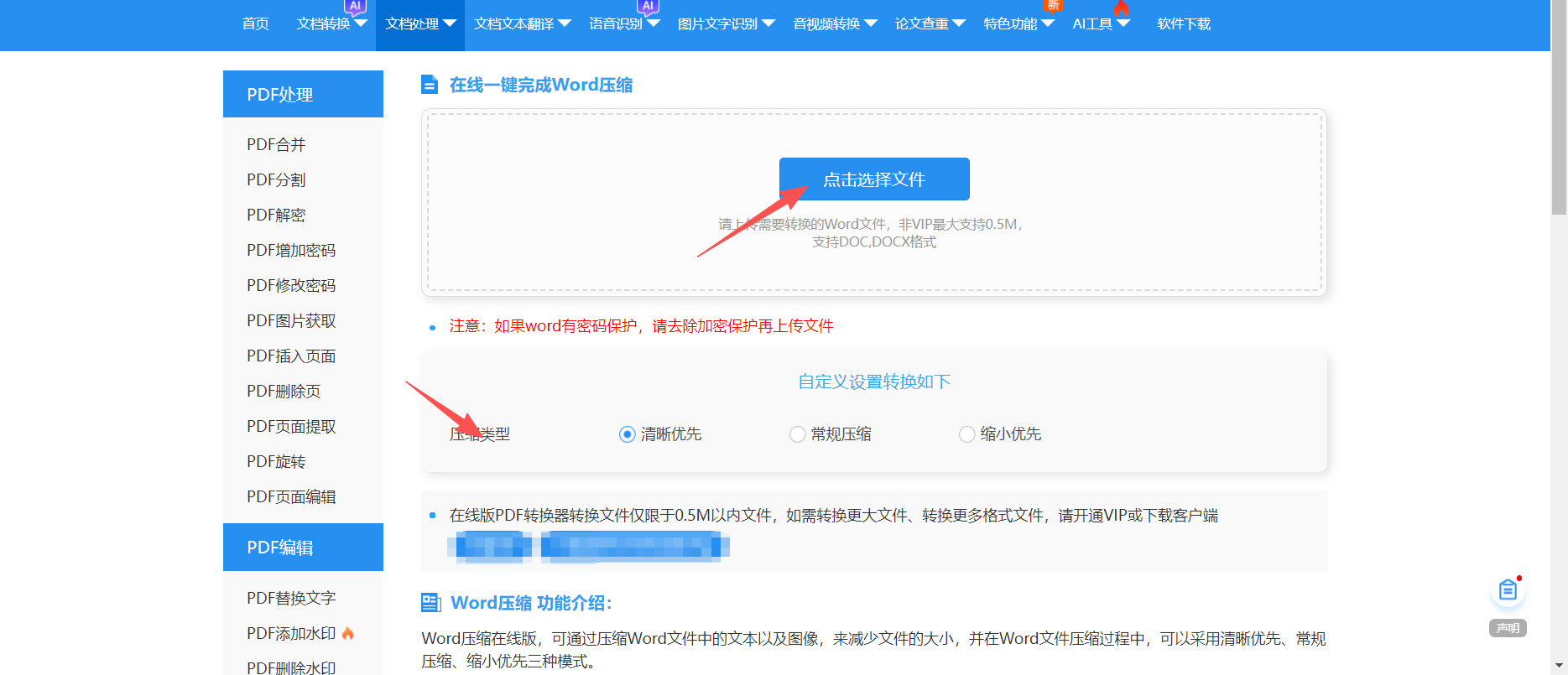Go to the 首页 home page

(x=255, y=24)
